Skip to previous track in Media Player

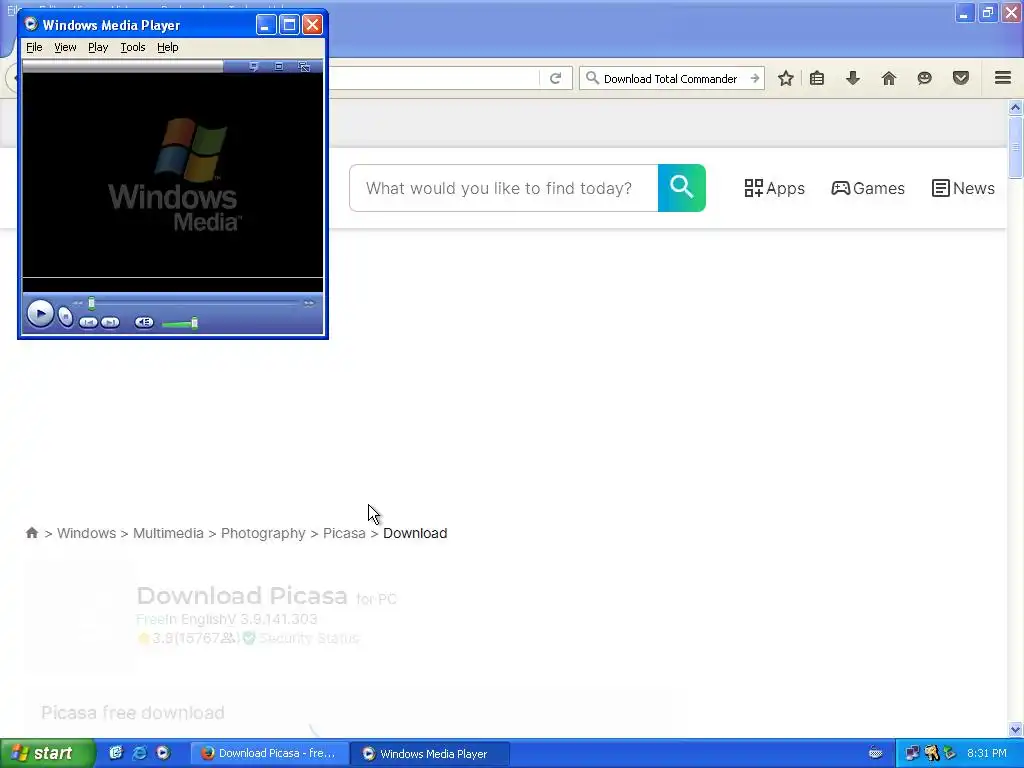tap(88, 323)
